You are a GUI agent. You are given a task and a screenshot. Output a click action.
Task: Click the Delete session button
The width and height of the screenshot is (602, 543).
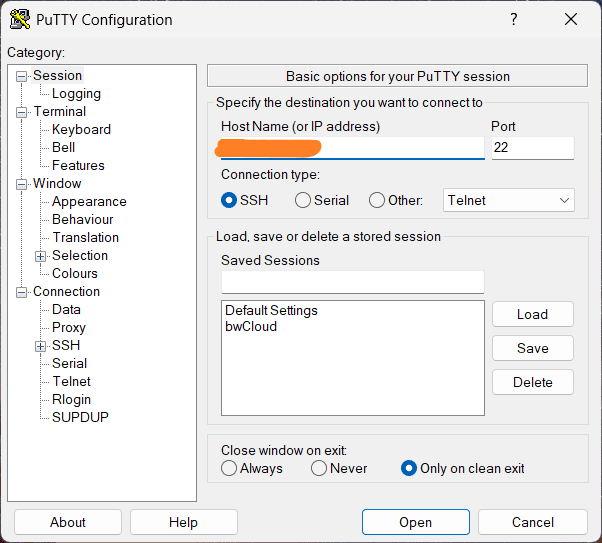click(533, 382)
